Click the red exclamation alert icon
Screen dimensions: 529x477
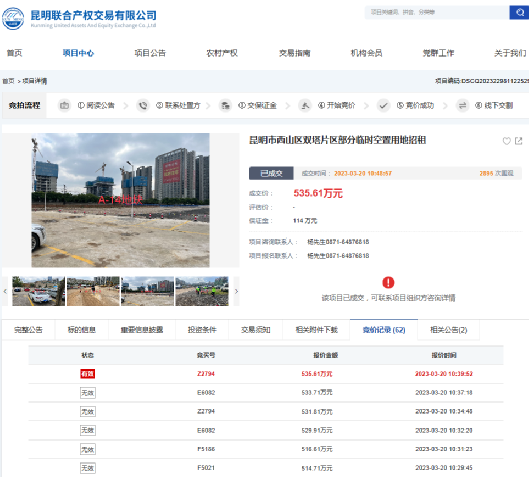click(388, 282)
